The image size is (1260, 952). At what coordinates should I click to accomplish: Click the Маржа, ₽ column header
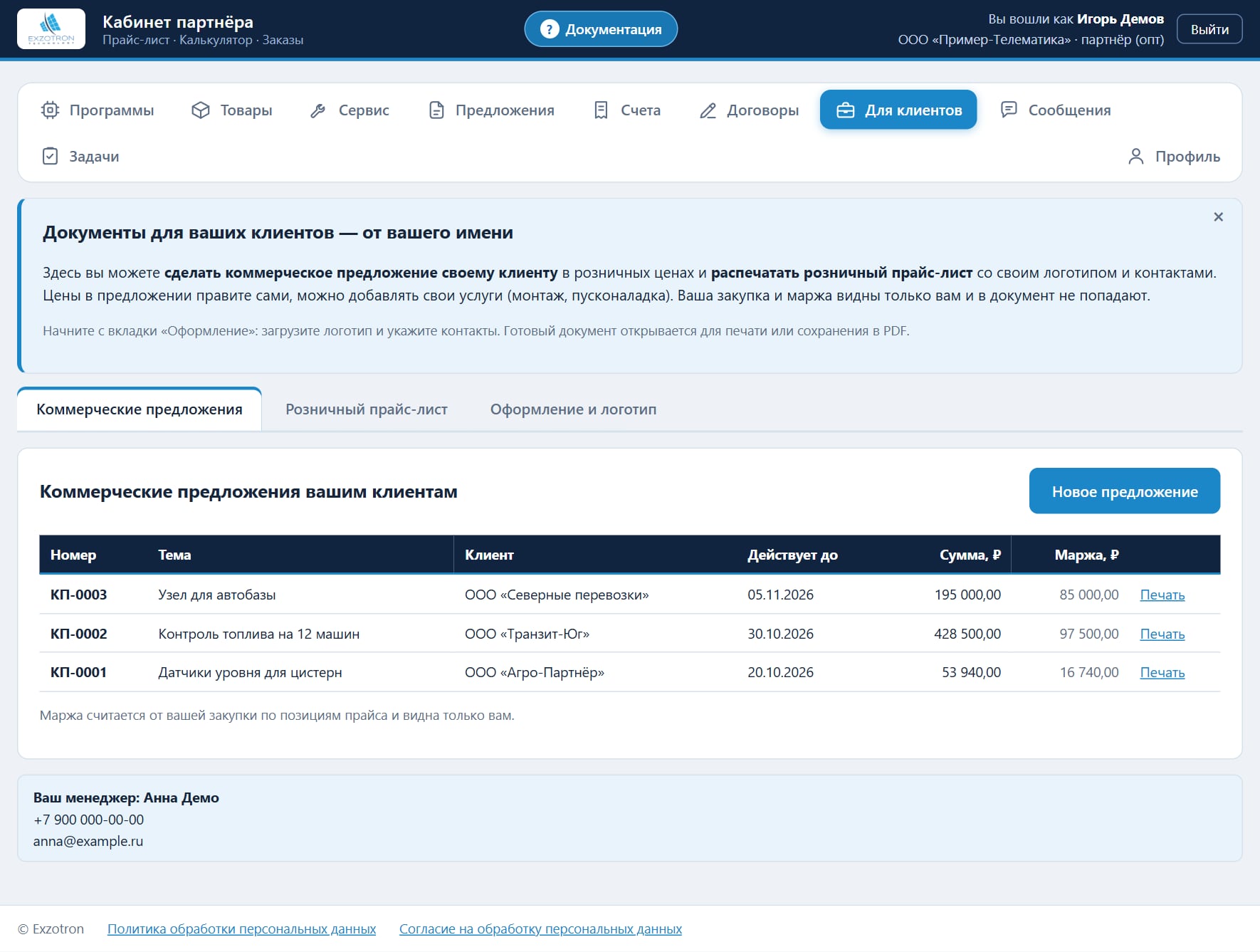tap(1086, 555)
